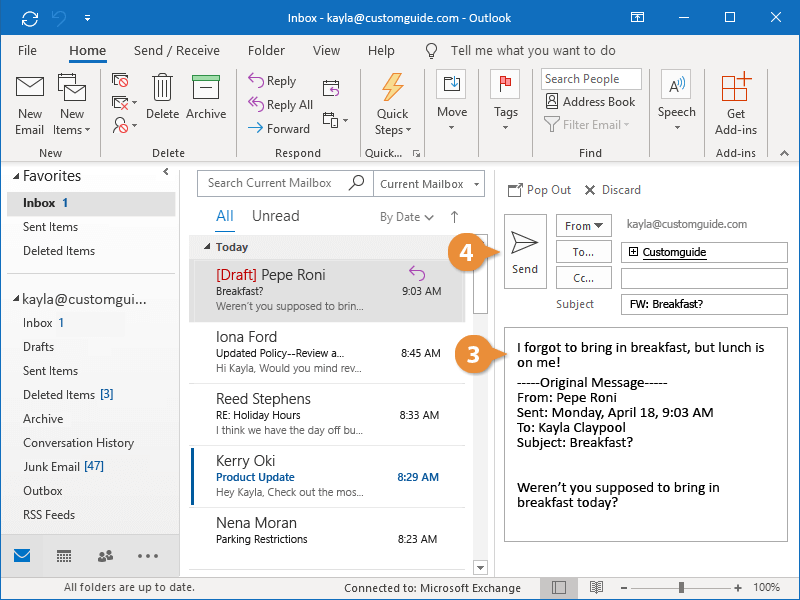Toggle Reading view in status bar

[596, 587]
